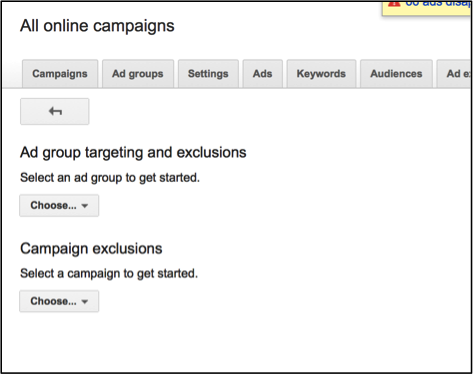473x374 pixels.
Task: Click the yellow disapproved ads alert
Action: [x=427, y=8]
